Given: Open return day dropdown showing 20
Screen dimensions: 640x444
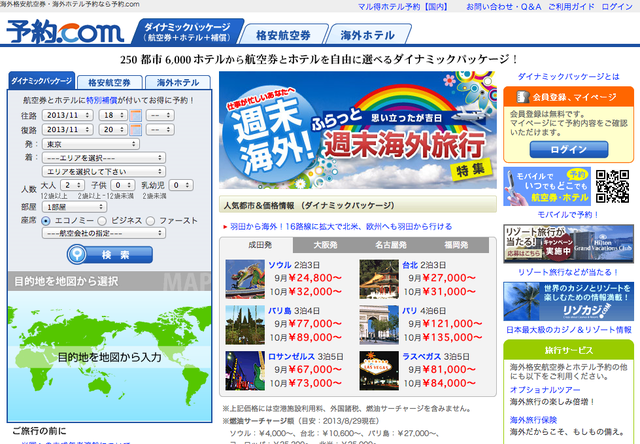Looking at the screenshot, I should click(x=113, y=130).
